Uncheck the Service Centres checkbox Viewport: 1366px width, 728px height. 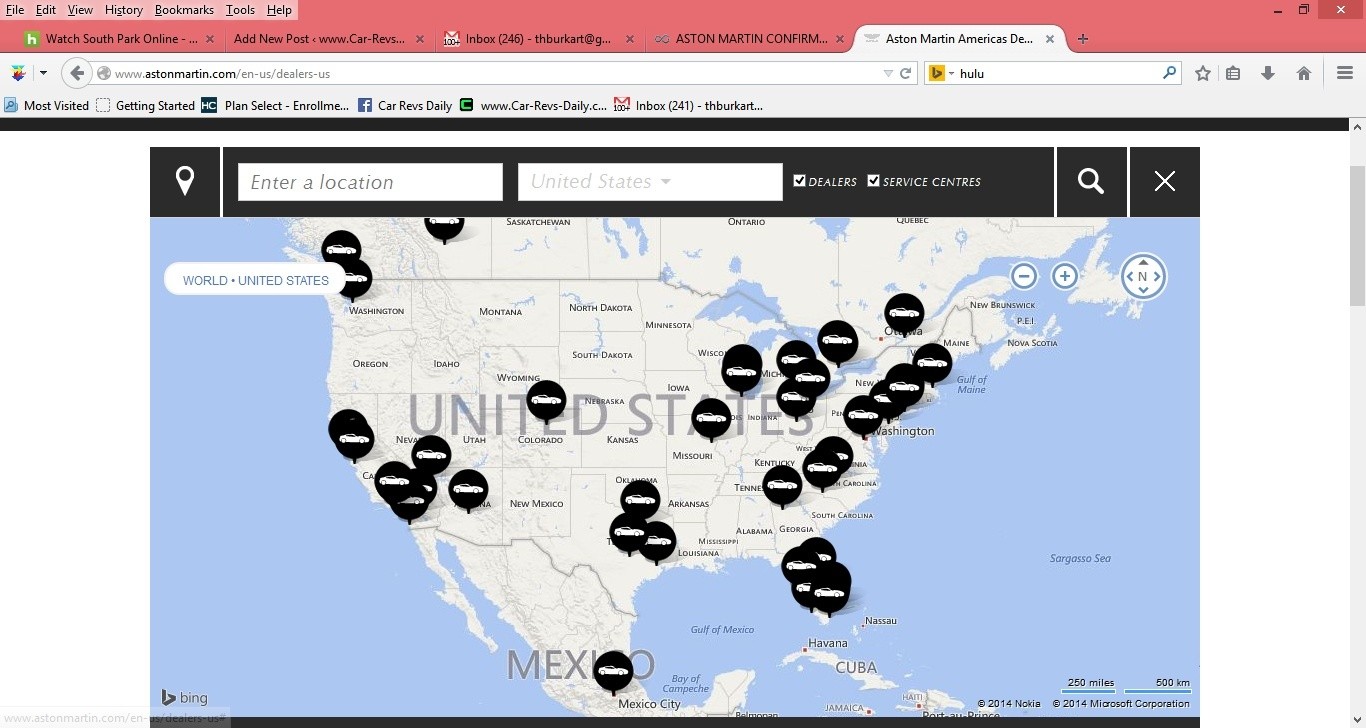[x=873, y=180]
